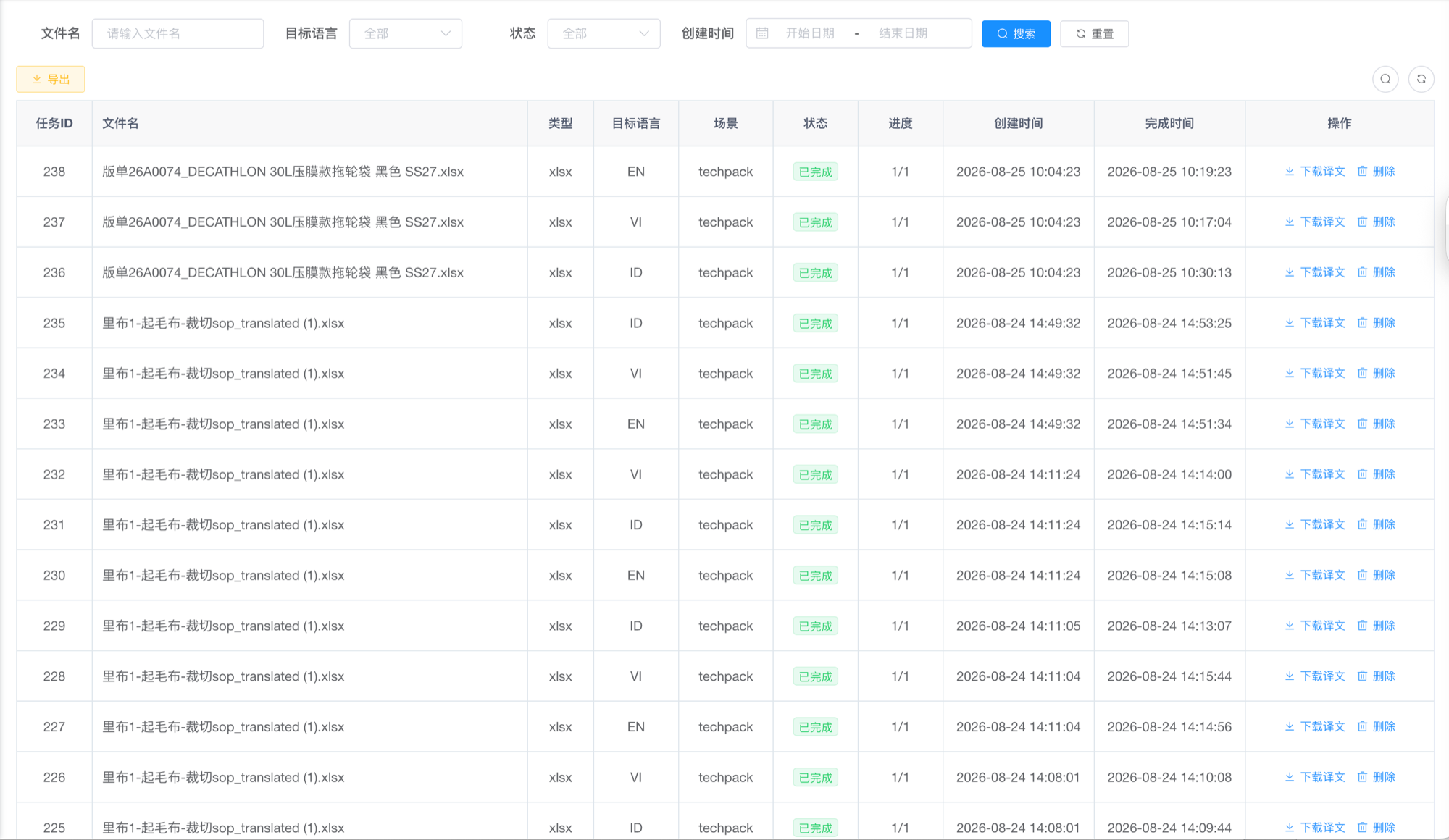
Task: Delete task 226
Action: point(1376,777)
